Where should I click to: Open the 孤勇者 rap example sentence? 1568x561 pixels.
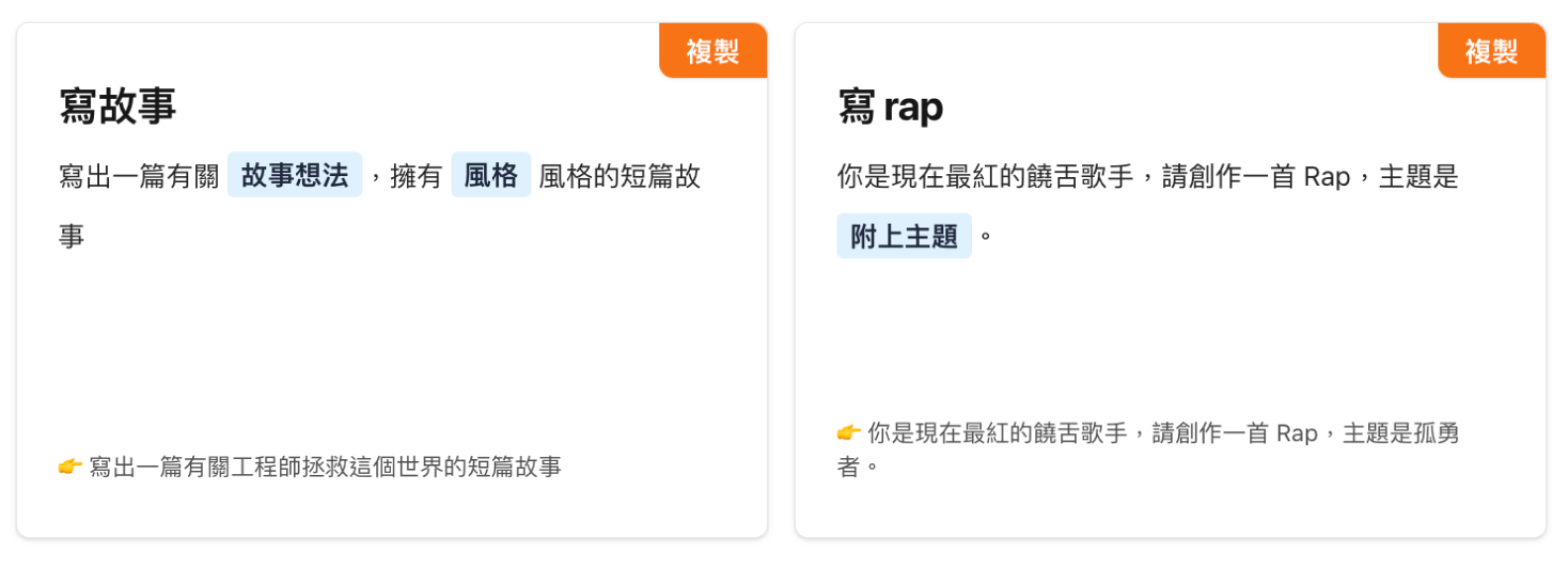pos(1148,449)
